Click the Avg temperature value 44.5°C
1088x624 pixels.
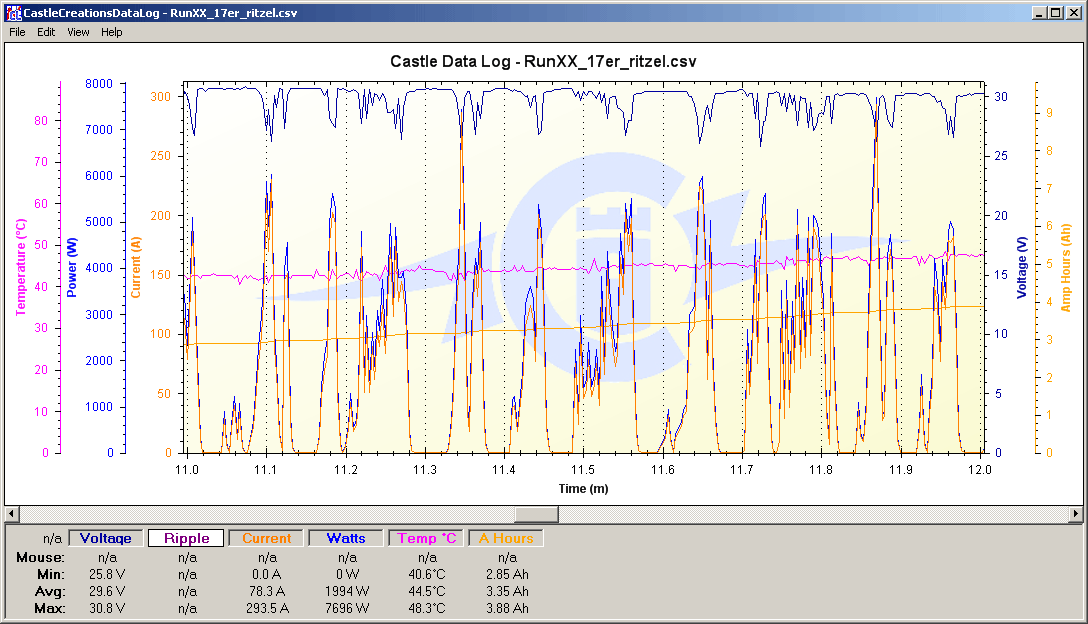(x=427, y=591)
